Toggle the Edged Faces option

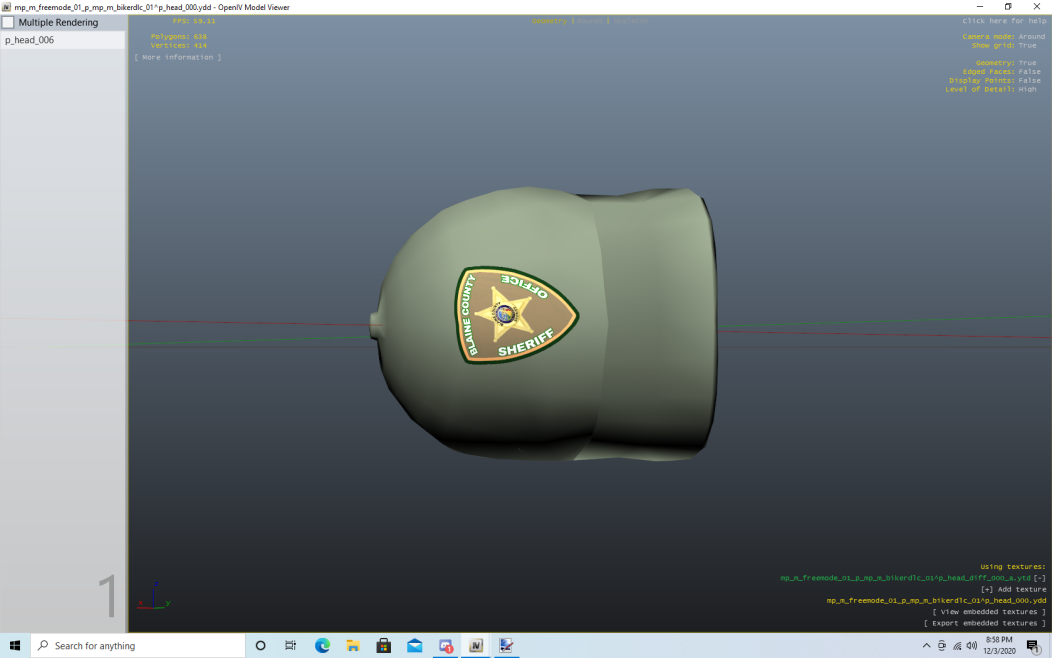coord(1029,72)
